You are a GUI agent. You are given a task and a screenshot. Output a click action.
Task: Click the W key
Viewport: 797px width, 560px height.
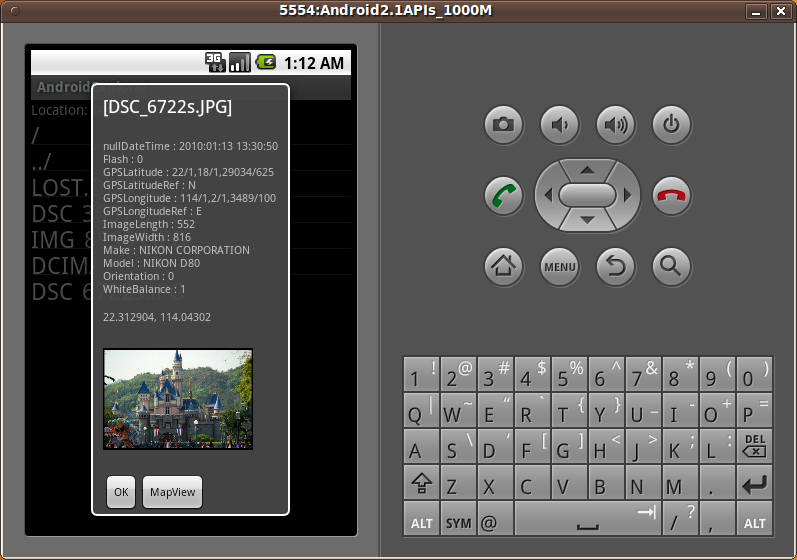[x=458, y=410]
